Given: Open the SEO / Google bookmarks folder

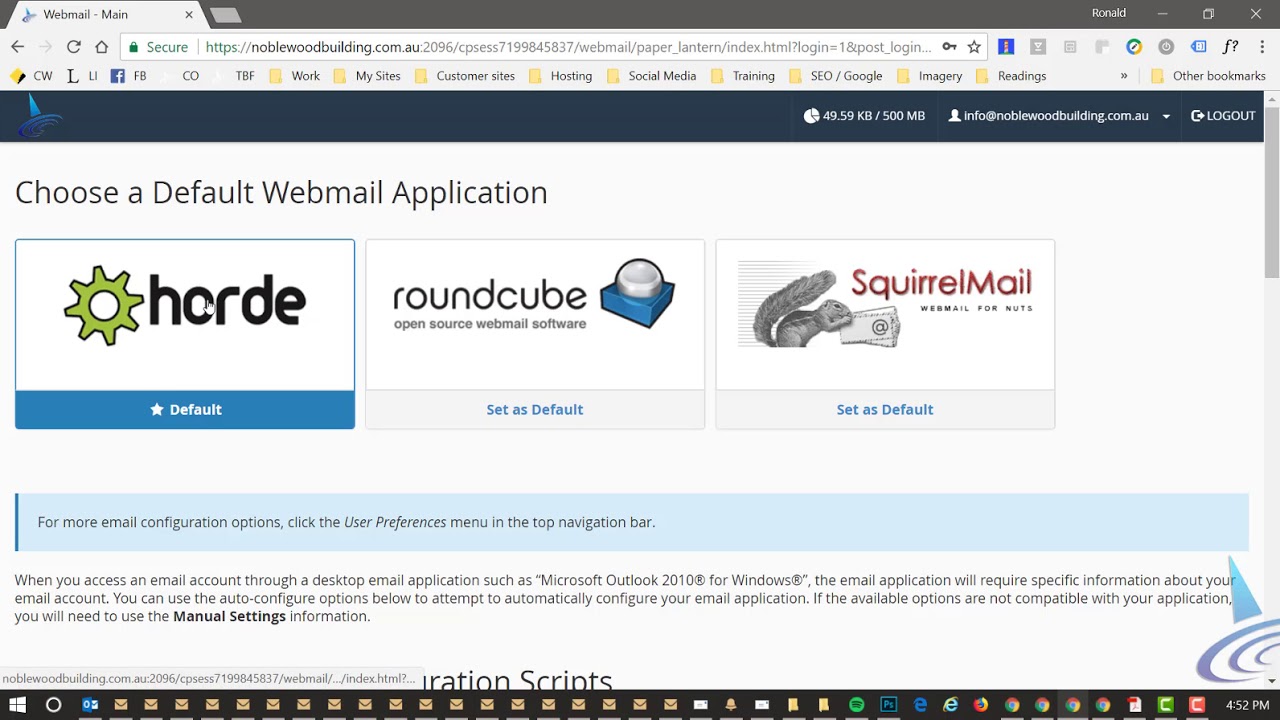Looking at the screenshot, I should point(835,76).
